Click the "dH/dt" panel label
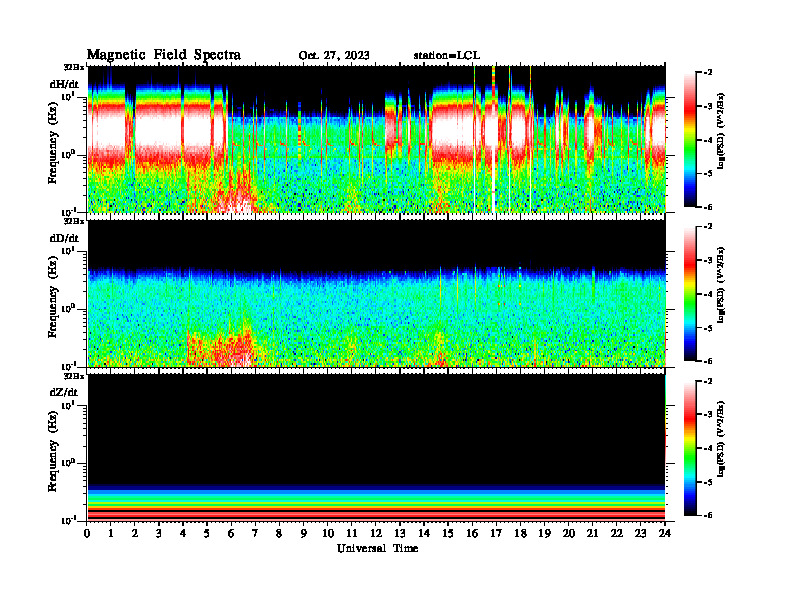This screenshot has height=612, width=792. pyautogui.click(x=64, y=83)
